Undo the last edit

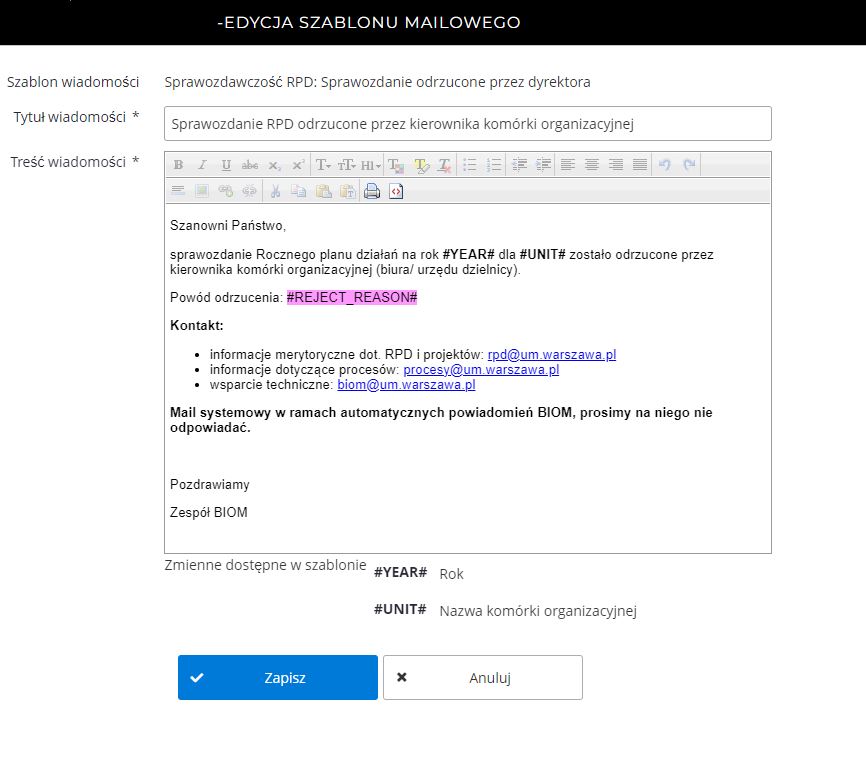(665, 165)
